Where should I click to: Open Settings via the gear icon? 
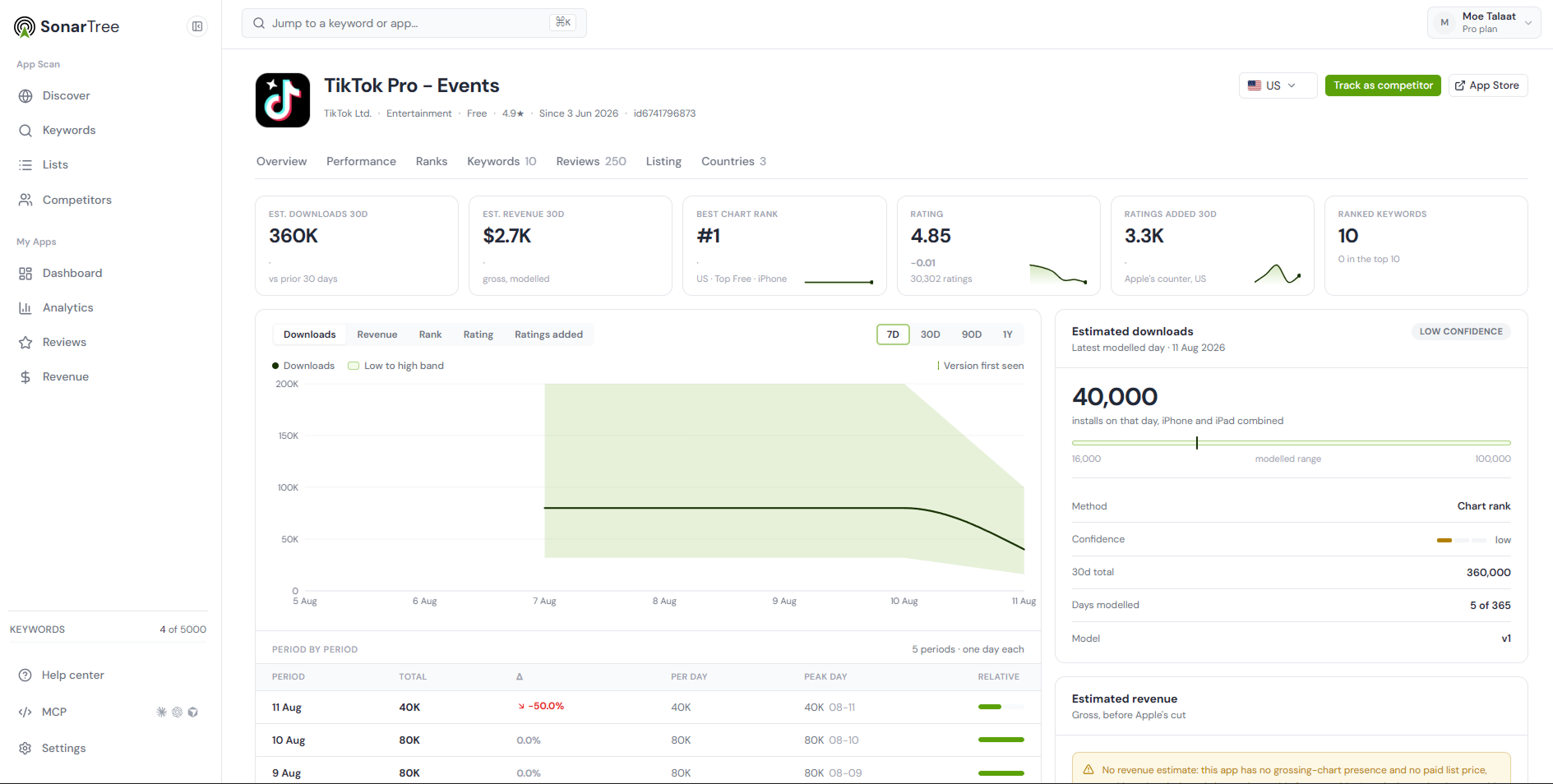[25, 749]
